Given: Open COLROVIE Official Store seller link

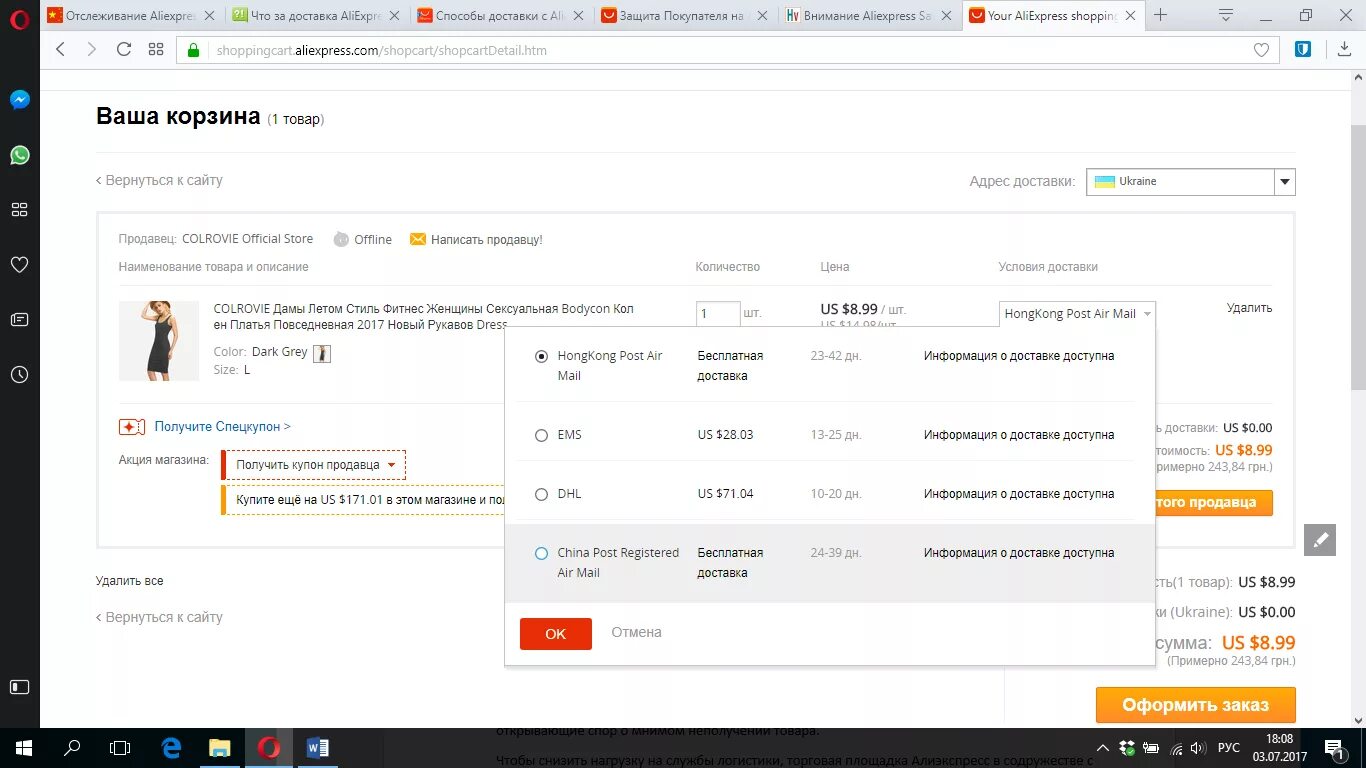Looking at the screenshot, I should point(247,239).
